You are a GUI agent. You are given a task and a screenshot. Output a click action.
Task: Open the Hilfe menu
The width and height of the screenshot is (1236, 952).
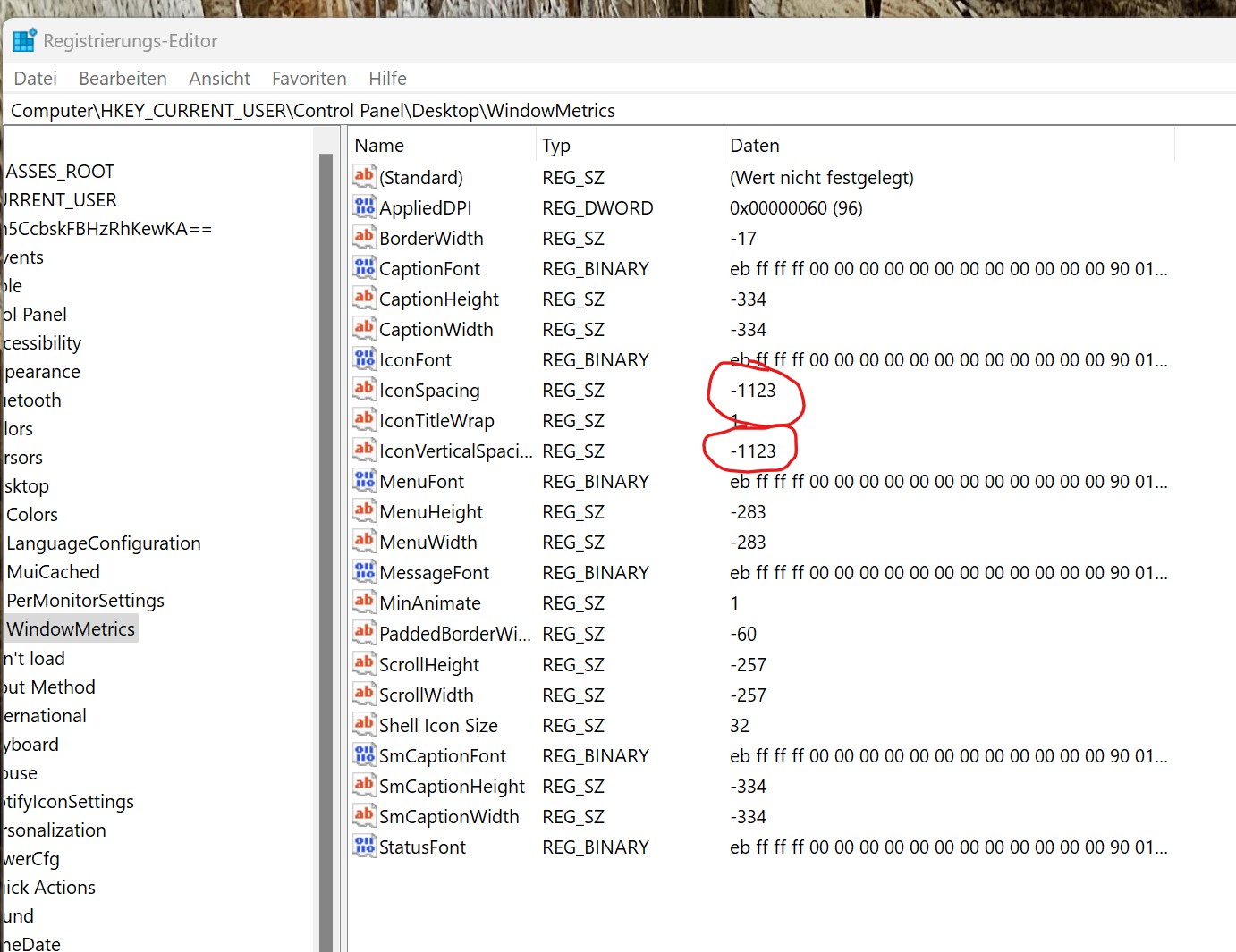(x=387, y=79)
